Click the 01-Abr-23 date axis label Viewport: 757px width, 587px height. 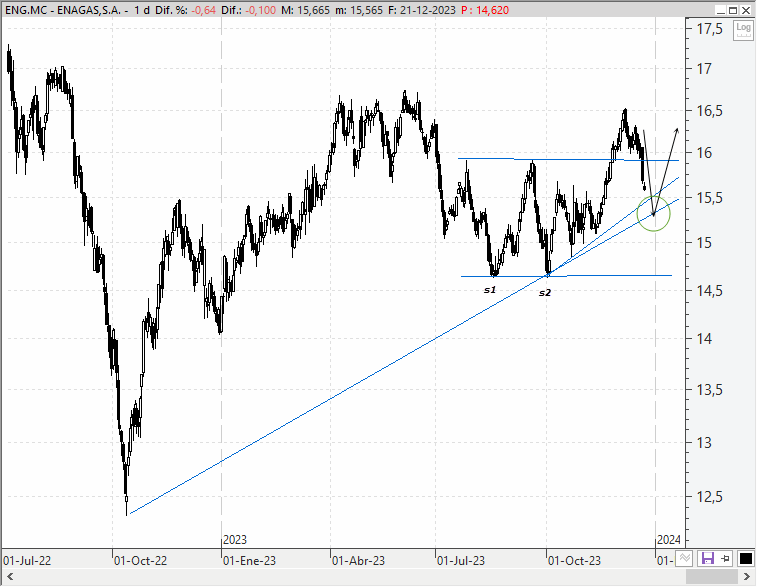pyautogui.click(x=359, y=561)
